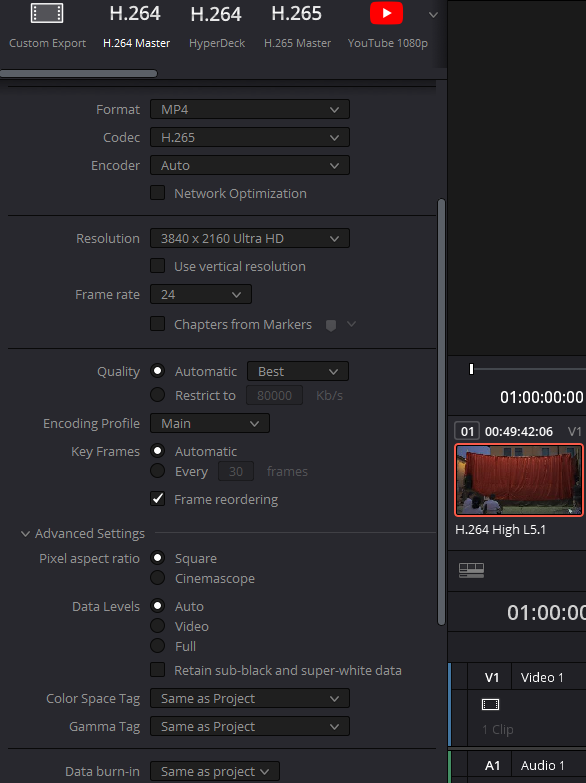Image resolution: width=586 pixels, height=783 pixels.
Task: Open the Quality dropdown set to Best
Action: tap(298, 372)
